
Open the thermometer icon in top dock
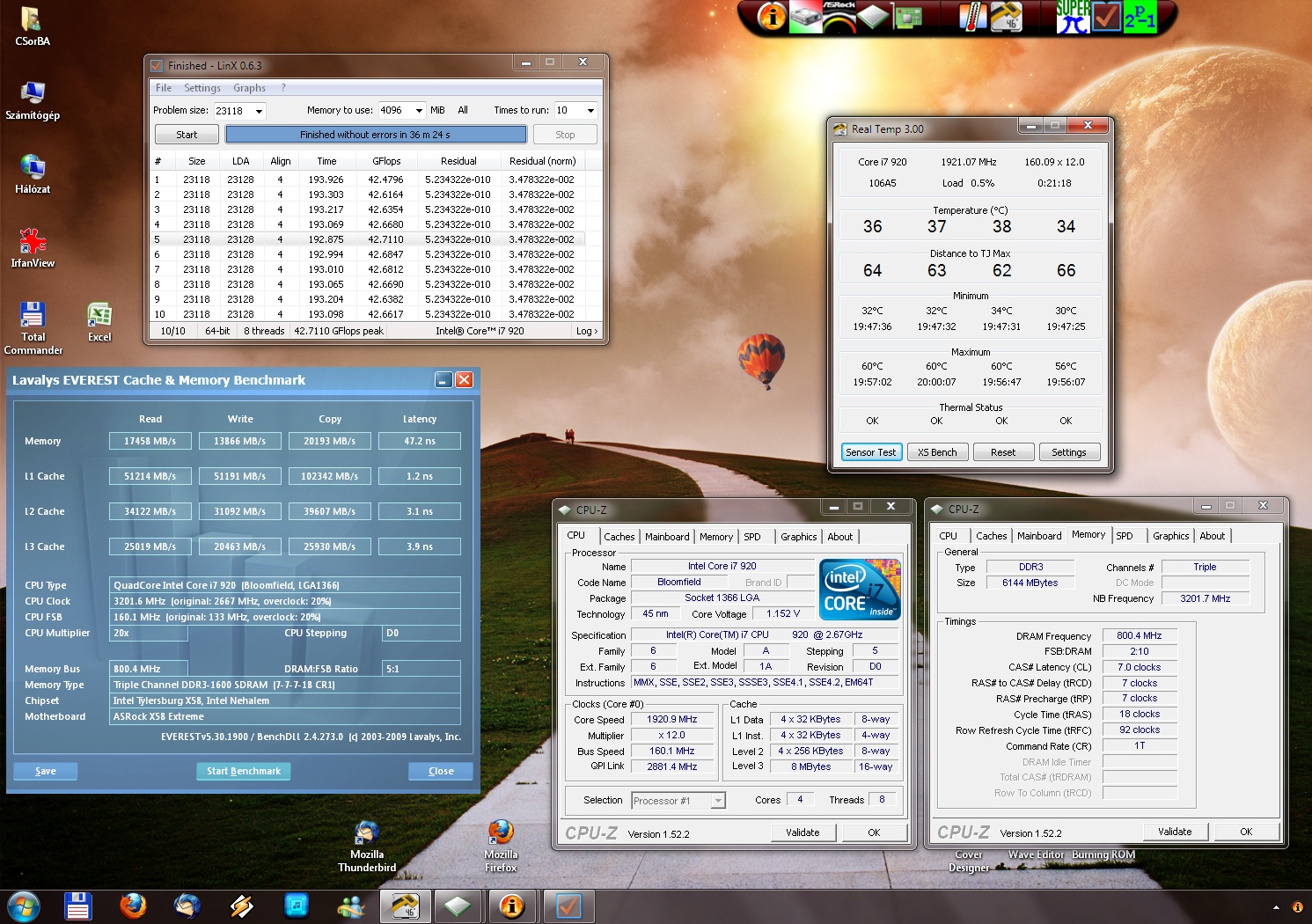(973, 16)
